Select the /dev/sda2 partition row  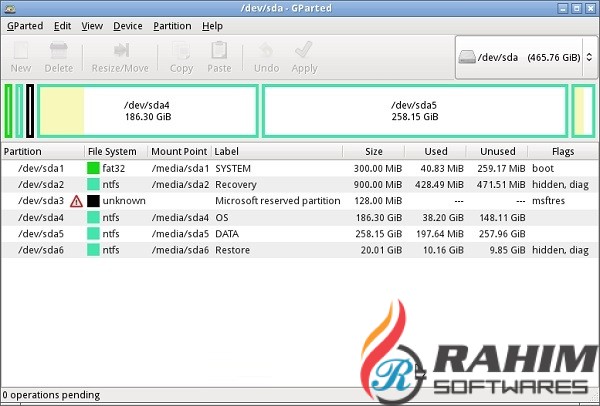click(300, 184)
